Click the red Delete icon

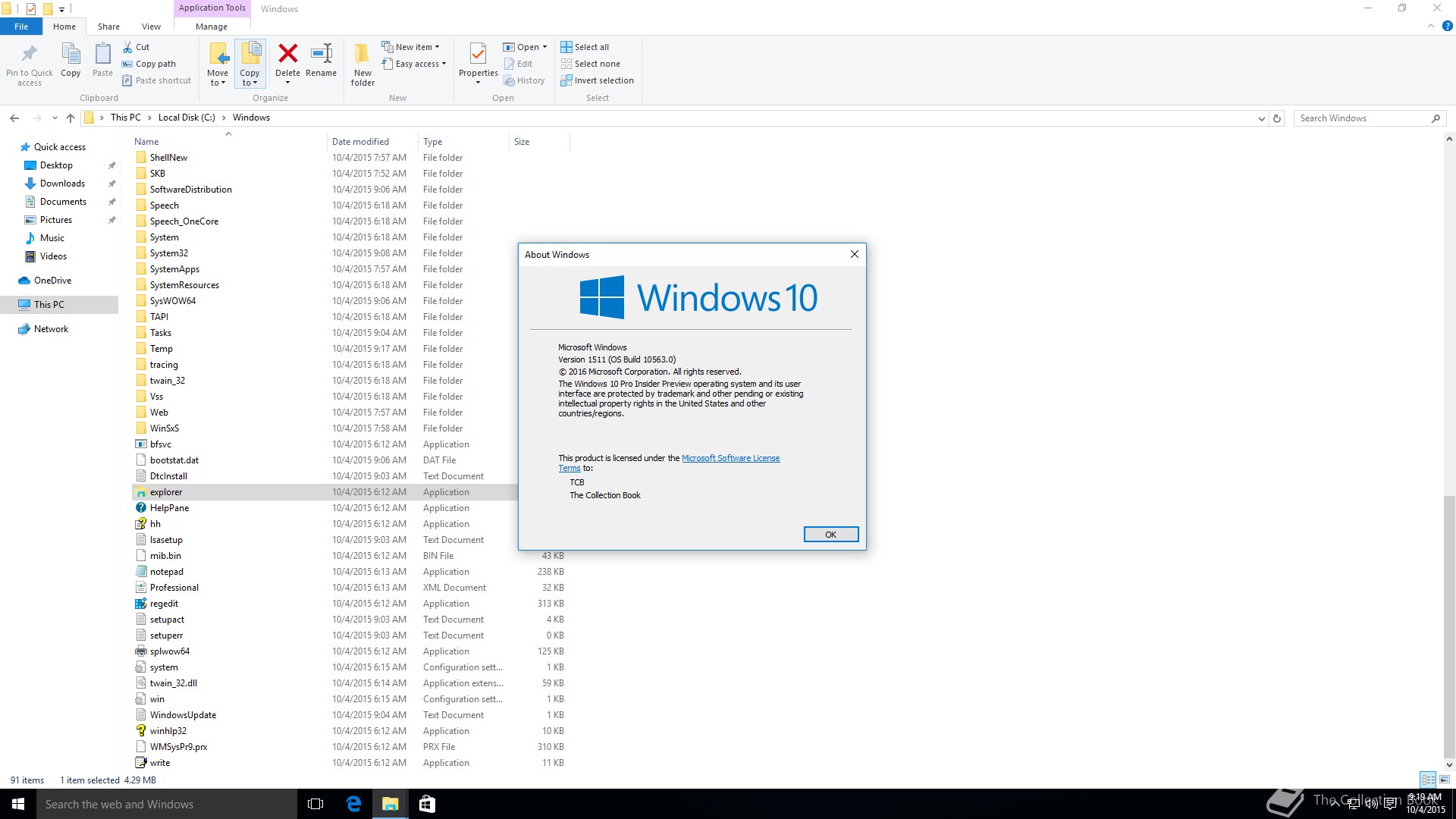pos(287,53)
